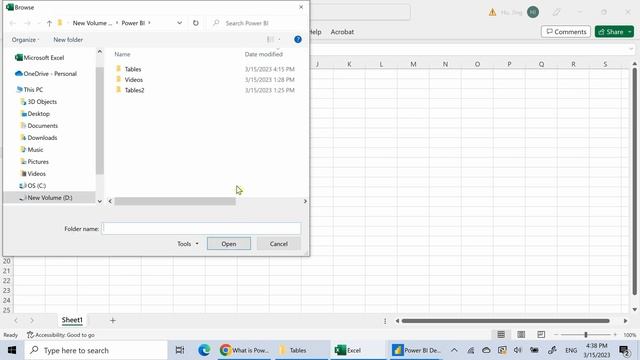The width and height of the screenshot is (640, 360).
Task: Switch to Chrome 'What is Pow...' window
Action: [x=244, y=350]
